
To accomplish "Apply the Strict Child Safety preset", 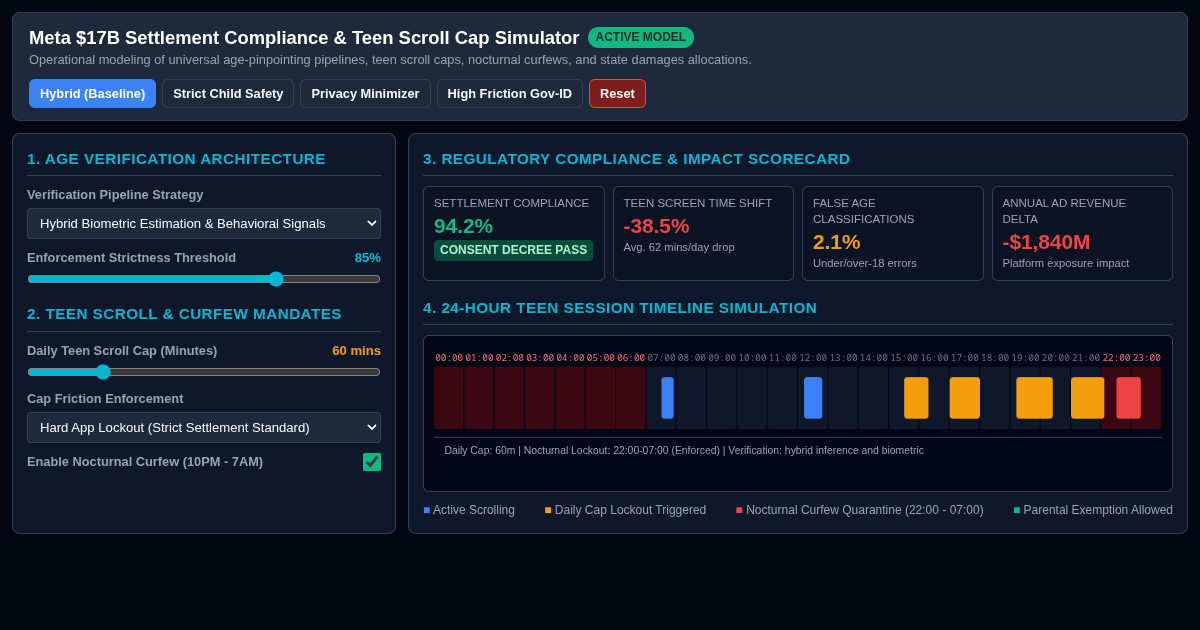I will (228, 93).
